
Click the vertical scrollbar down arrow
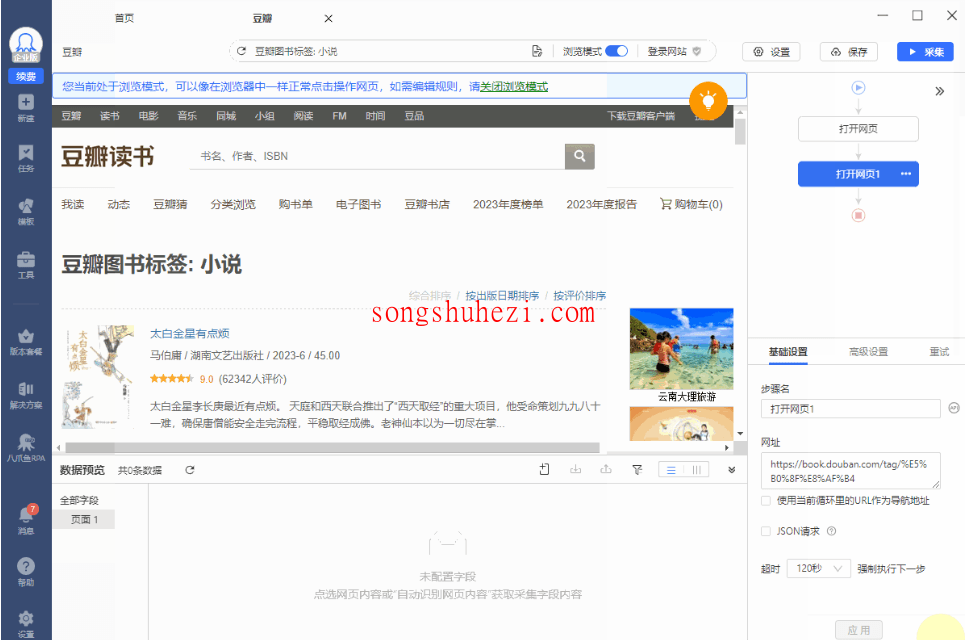[x=740, y=434]
